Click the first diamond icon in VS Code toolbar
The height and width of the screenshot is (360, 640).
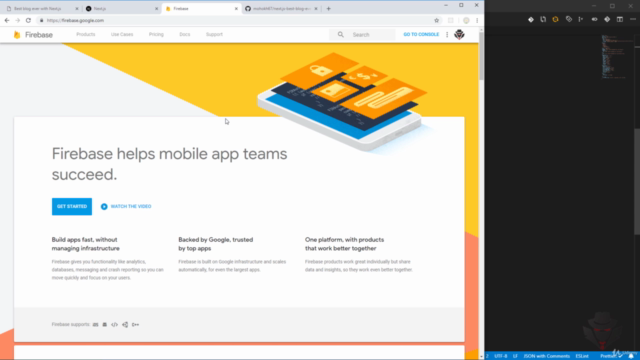click(x=531, y=19)
